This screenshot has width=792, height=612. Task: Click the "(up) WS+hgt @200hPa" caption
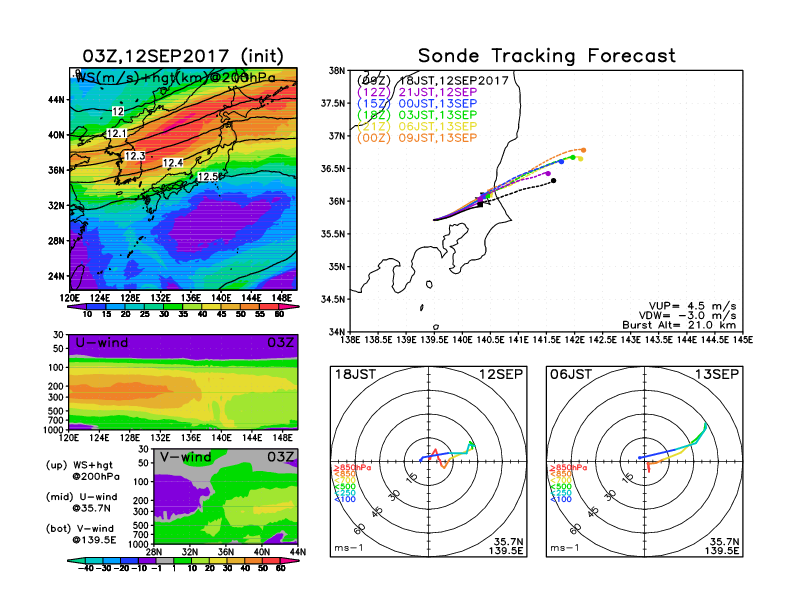[x=83, y=470]
